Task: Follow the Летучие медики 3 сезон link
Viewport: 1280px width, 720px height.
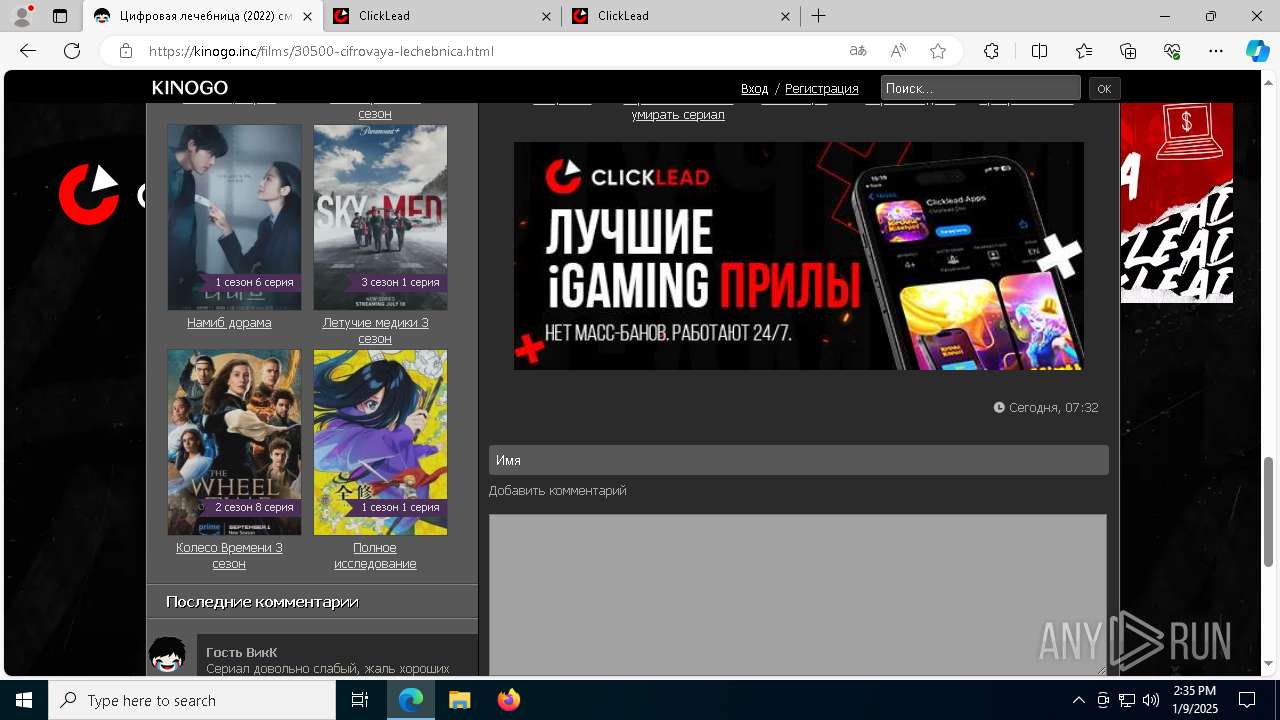Action: [375, 331]
